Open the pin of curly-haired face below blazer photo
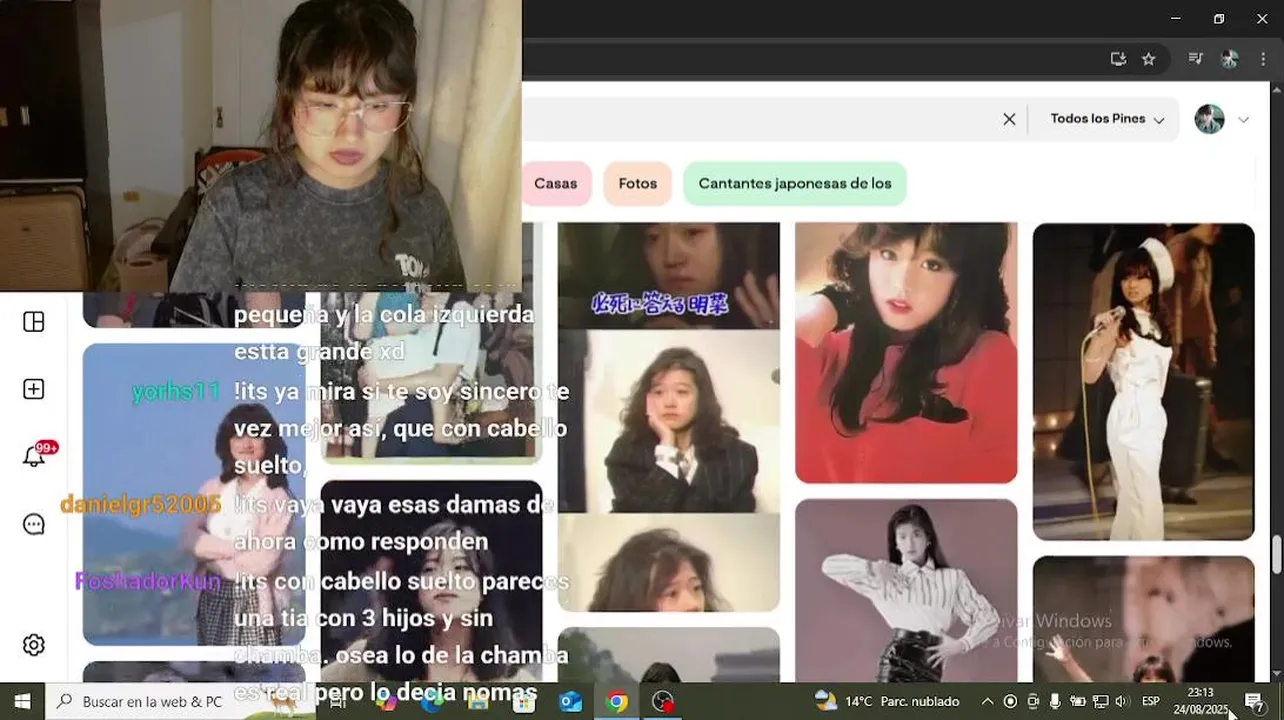Image resolution: width=1284 pixels, height=720 pixels. 669,562
